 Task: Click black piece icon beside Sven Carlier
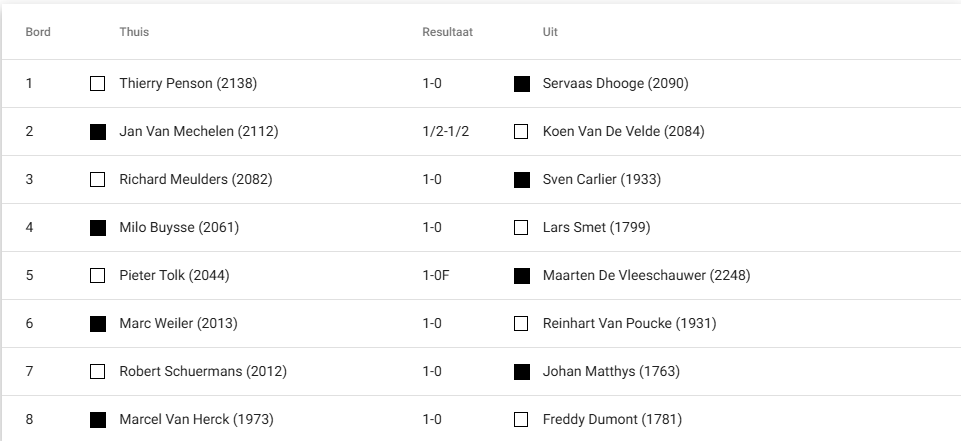point(521,180)
